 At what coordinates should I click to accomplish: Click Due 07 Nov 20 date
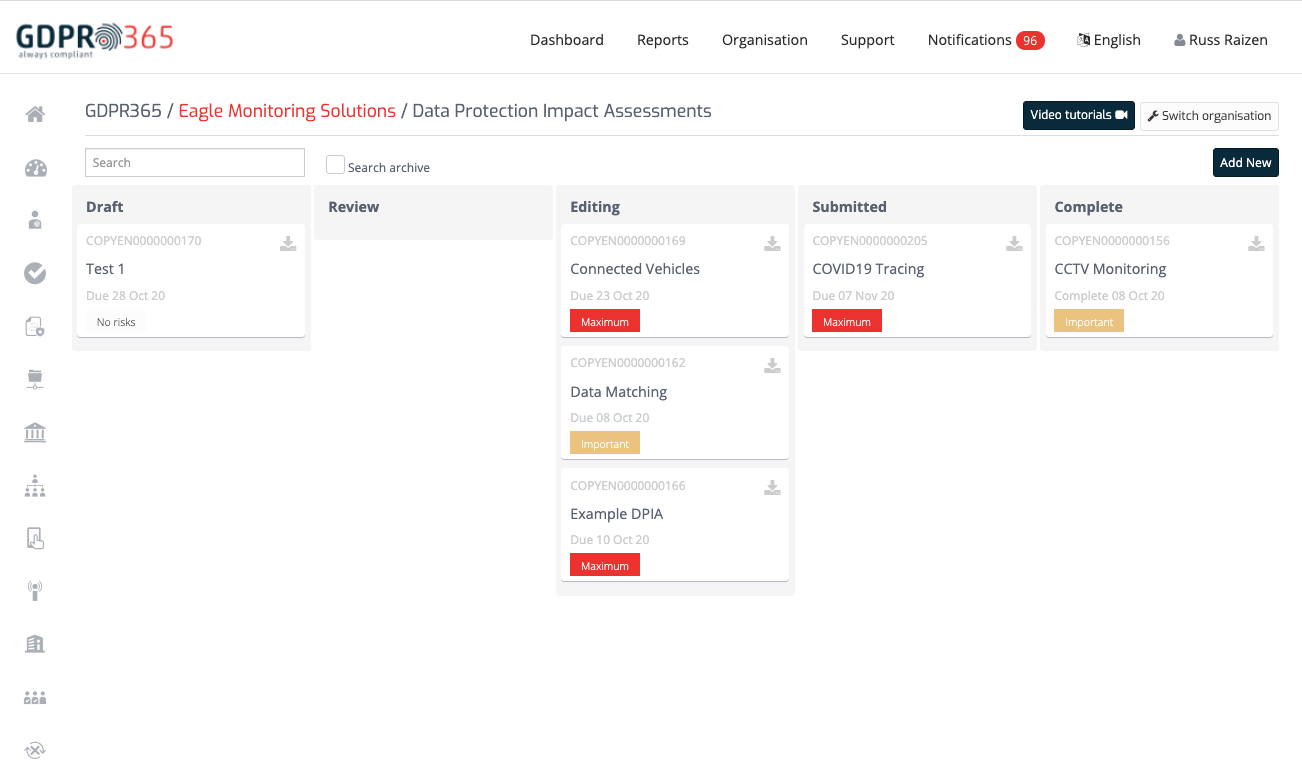pyautogui.click(x=853, y=296)
